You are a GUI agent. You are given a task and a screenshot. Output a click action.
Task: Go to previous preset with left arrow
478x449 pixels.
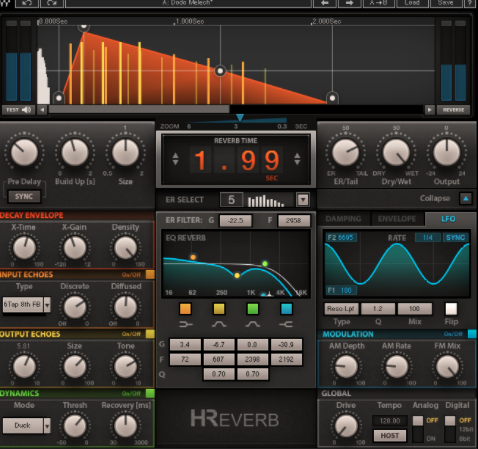coord(325,3)
